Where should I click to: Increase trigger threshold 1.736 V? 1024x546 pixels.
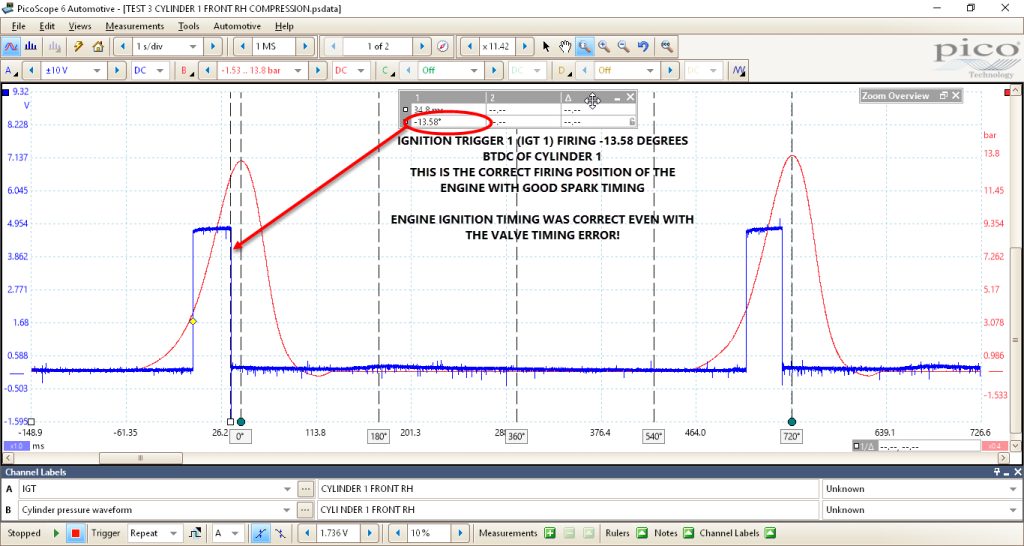[x=369, y=533]
